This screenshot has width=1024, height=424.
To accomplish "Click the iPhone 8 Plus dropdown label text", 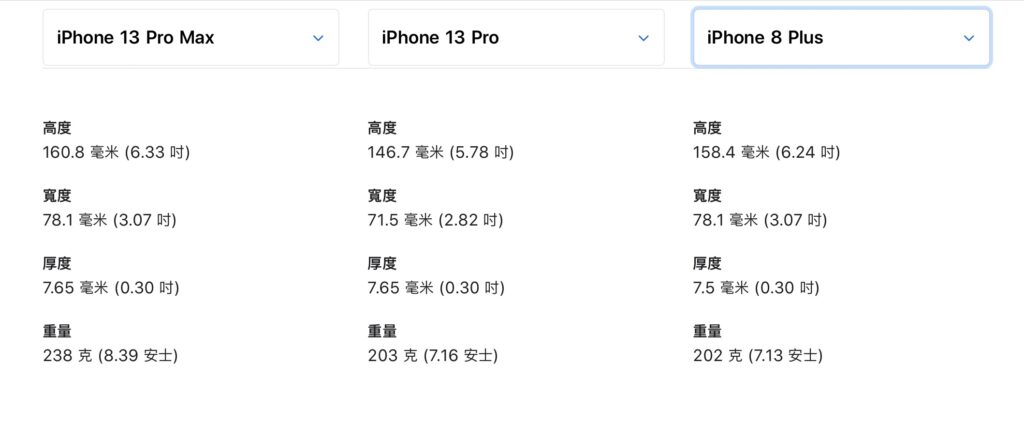I will [x=765, y=38].
